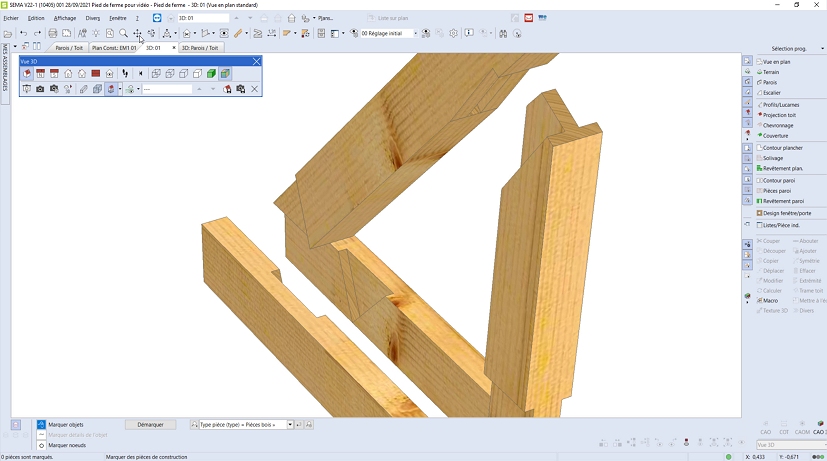
Task: Select the green solid cube display mode
Action: click(212, 74)
